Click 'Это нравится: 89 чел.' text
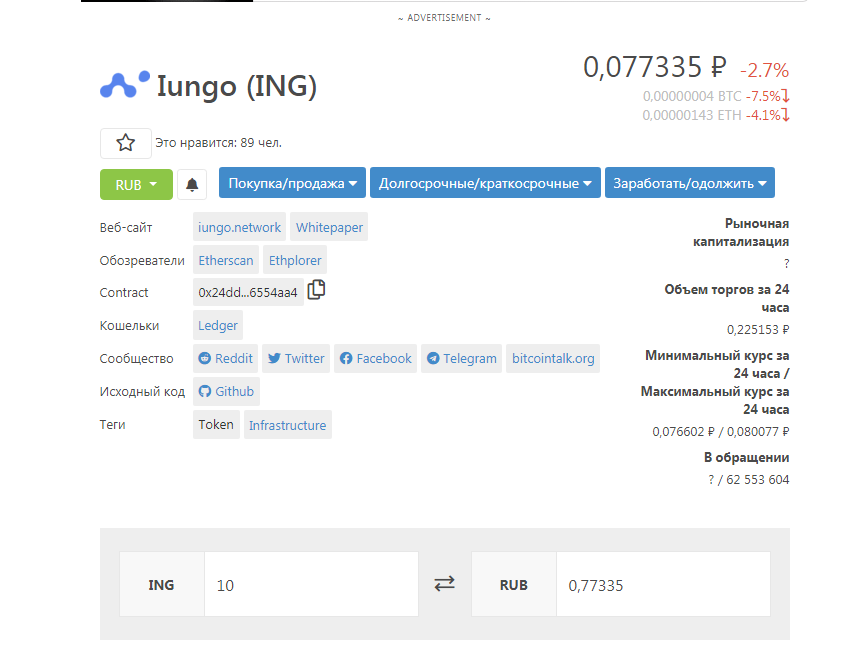The height and width of the screenshot is (647, 860). click(218, 143)
